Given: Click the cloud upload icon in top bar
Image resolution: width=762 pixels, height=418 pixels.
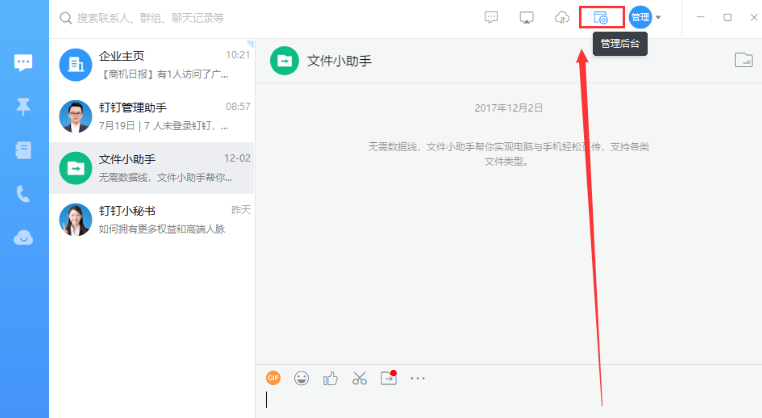Looking at the screenshot, I should tap(562, 18).
